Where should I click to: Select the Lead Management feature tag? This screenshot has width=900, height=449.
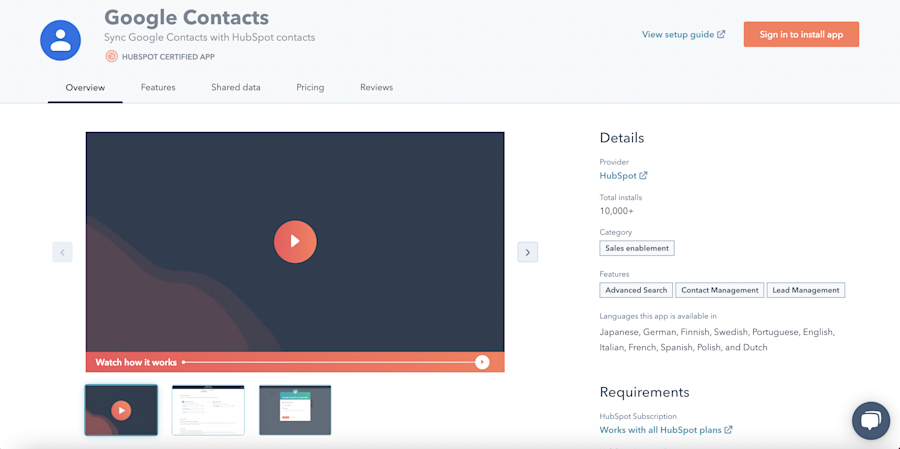tap(806, 290)
